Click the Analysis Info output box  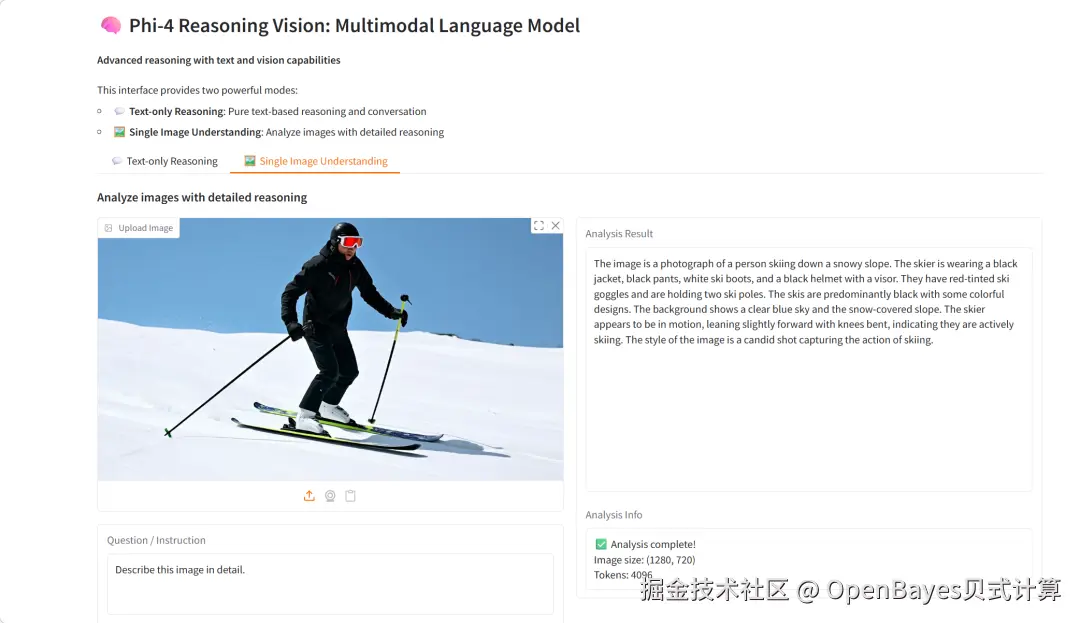click(809, 559)
